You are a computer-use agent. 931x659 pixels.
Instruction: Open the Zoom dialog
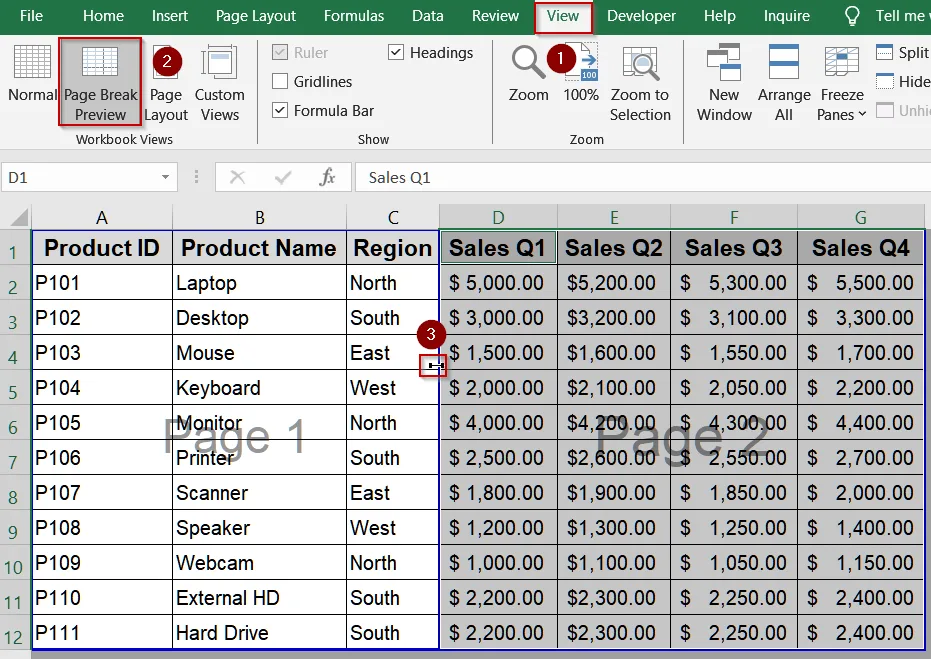pyautogui.click(x=528, y=74)
